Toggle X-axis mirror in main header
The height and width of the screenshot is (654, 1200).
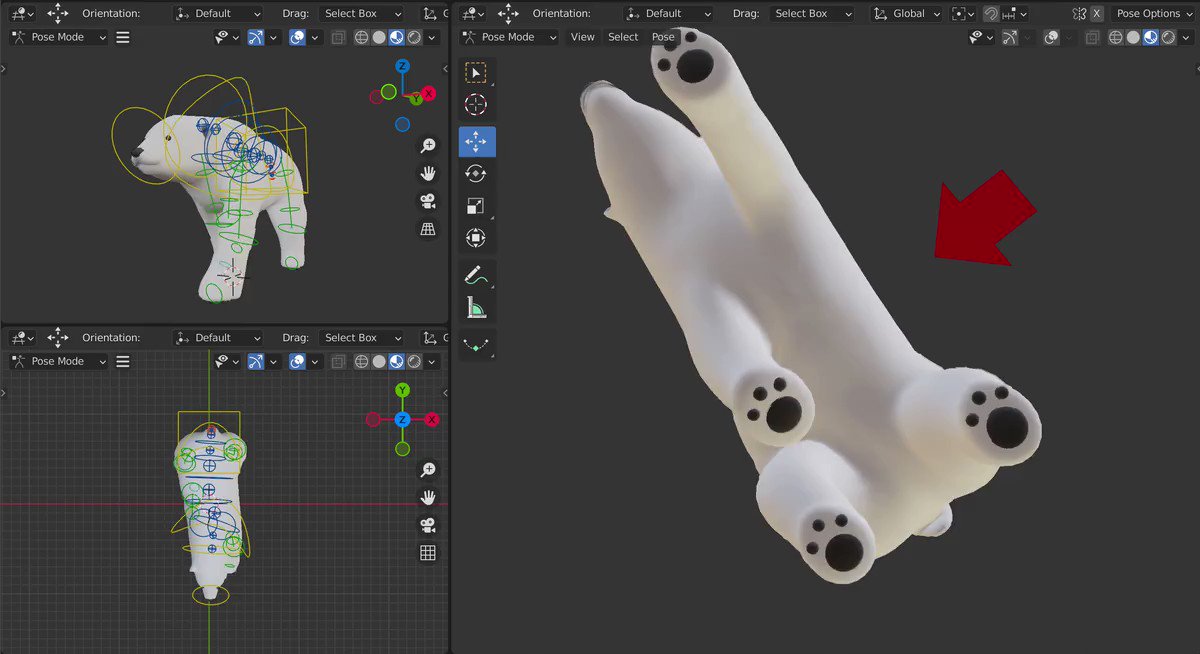click(1097, 14)
